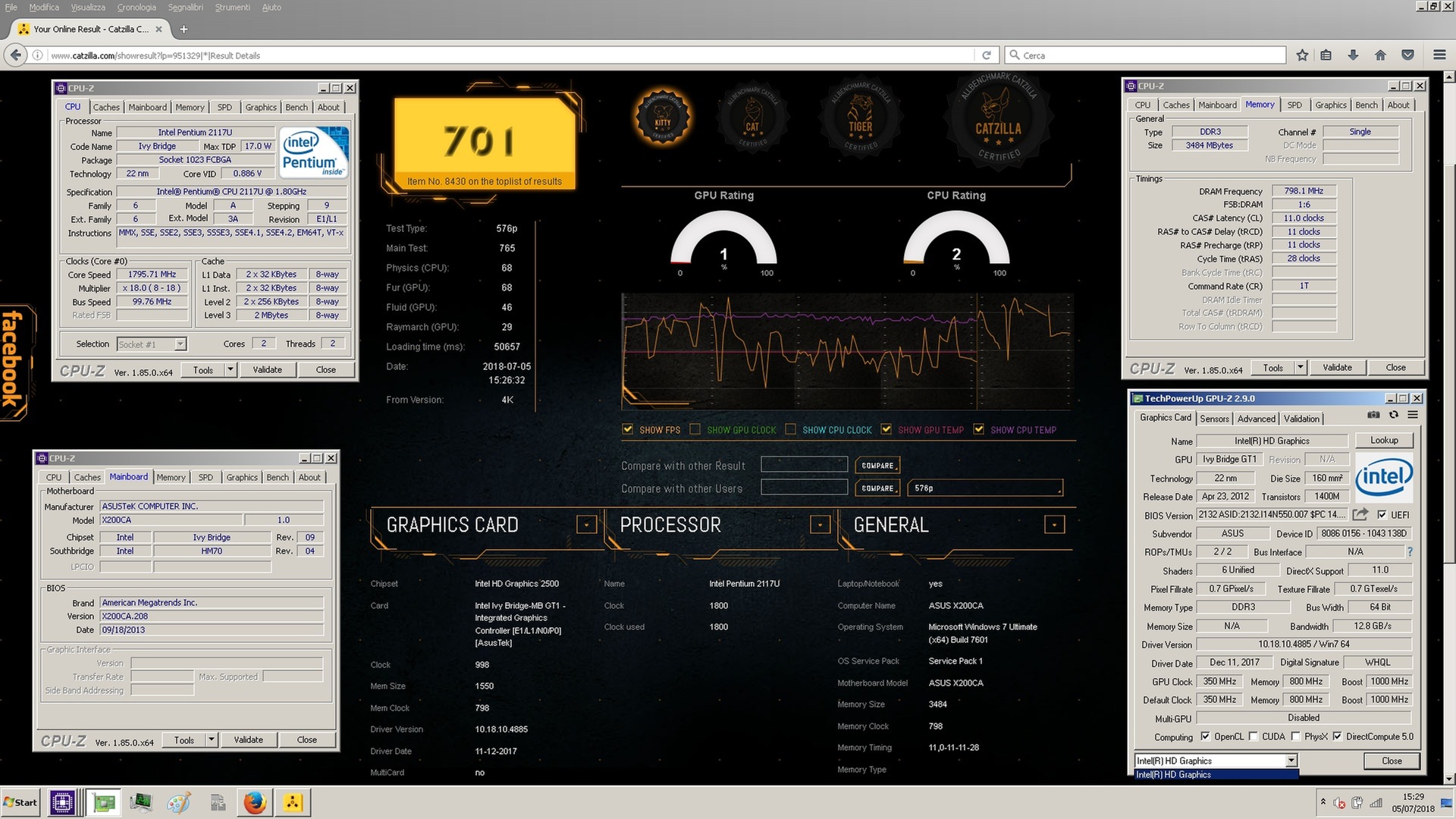Open the Tools dropdown arrow in top-left CPU-Z
This screenshot has height=819, width=1456.
pyautogui.click(x=231, y=370)
